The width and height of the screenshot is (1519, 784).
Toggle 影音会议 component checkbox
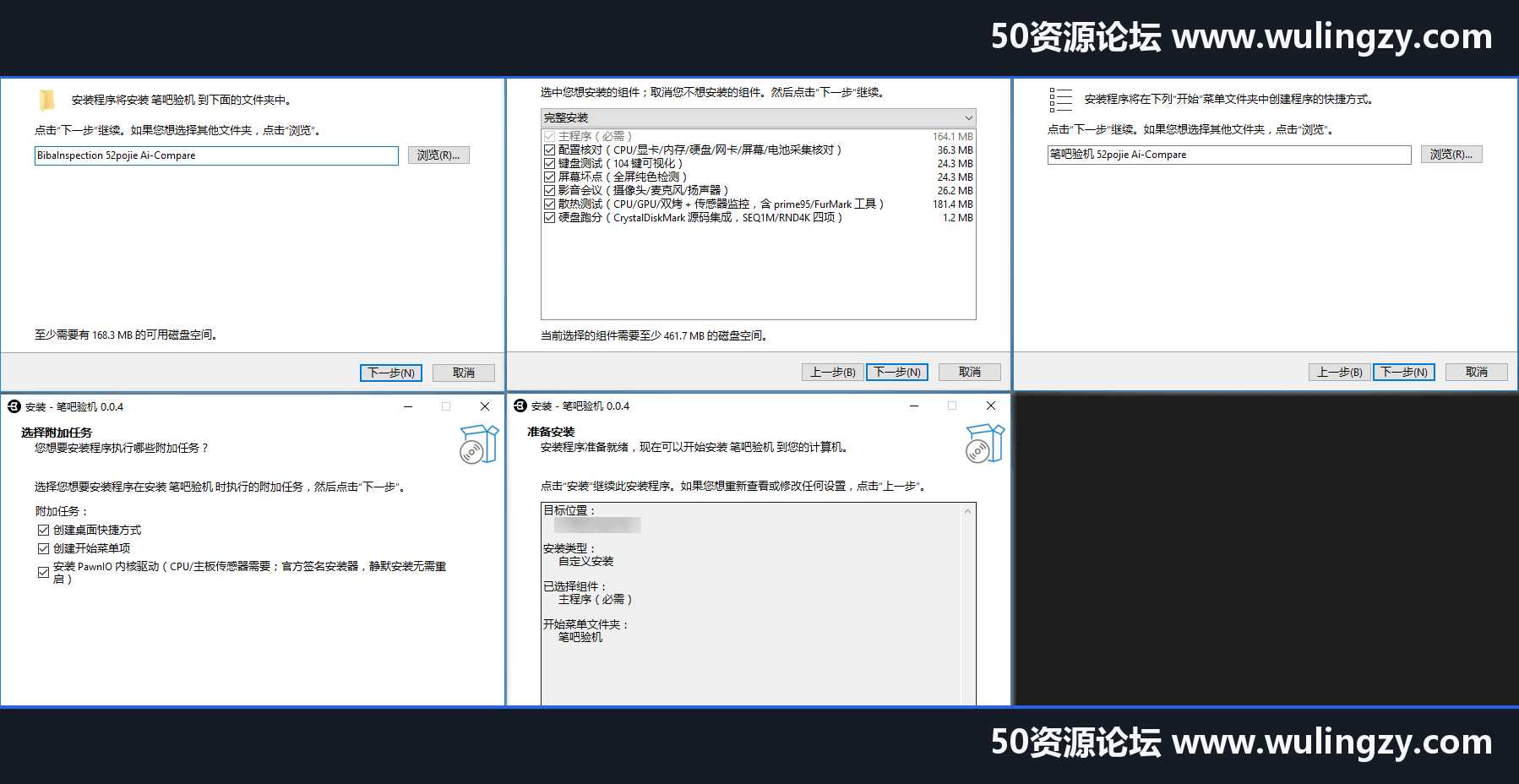[x=550, y=190]
